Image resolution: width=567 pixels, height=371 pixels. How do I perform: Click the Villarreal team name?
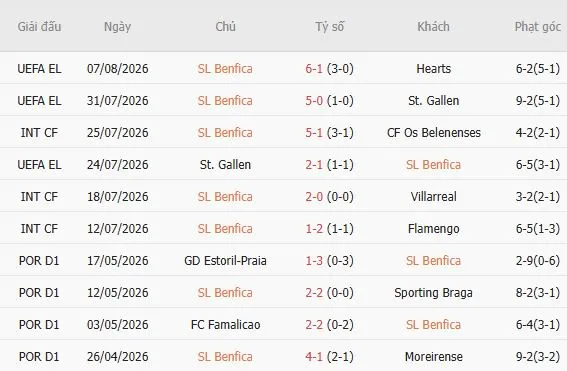(433, 197)
